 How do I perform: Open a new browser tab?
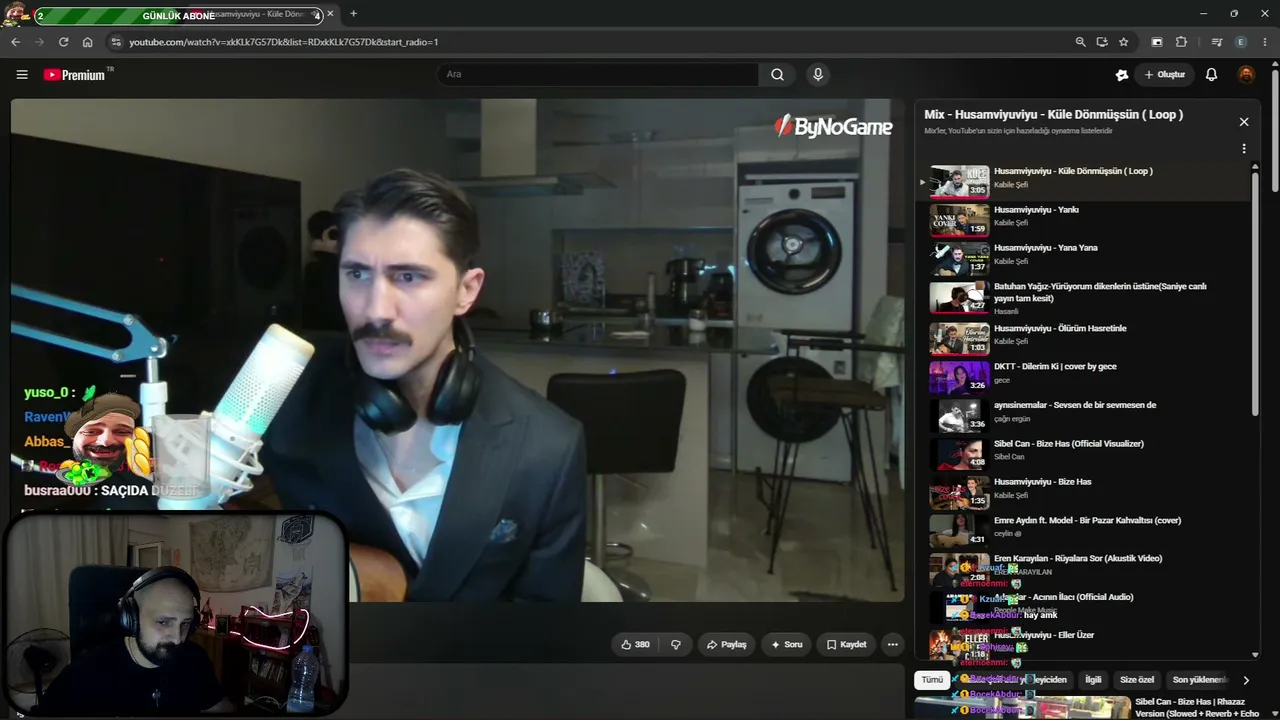point(353,14)
